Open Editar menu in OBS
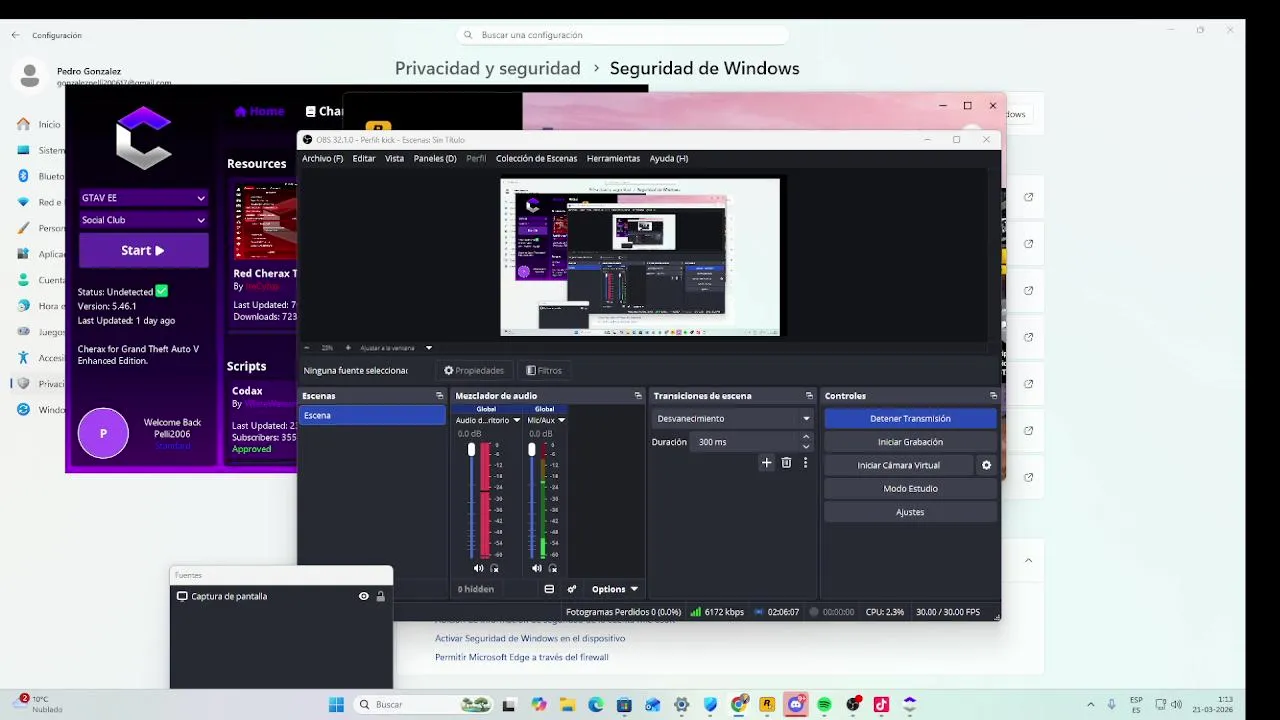This screenshot has width=1280, height=720. [364, 158]
